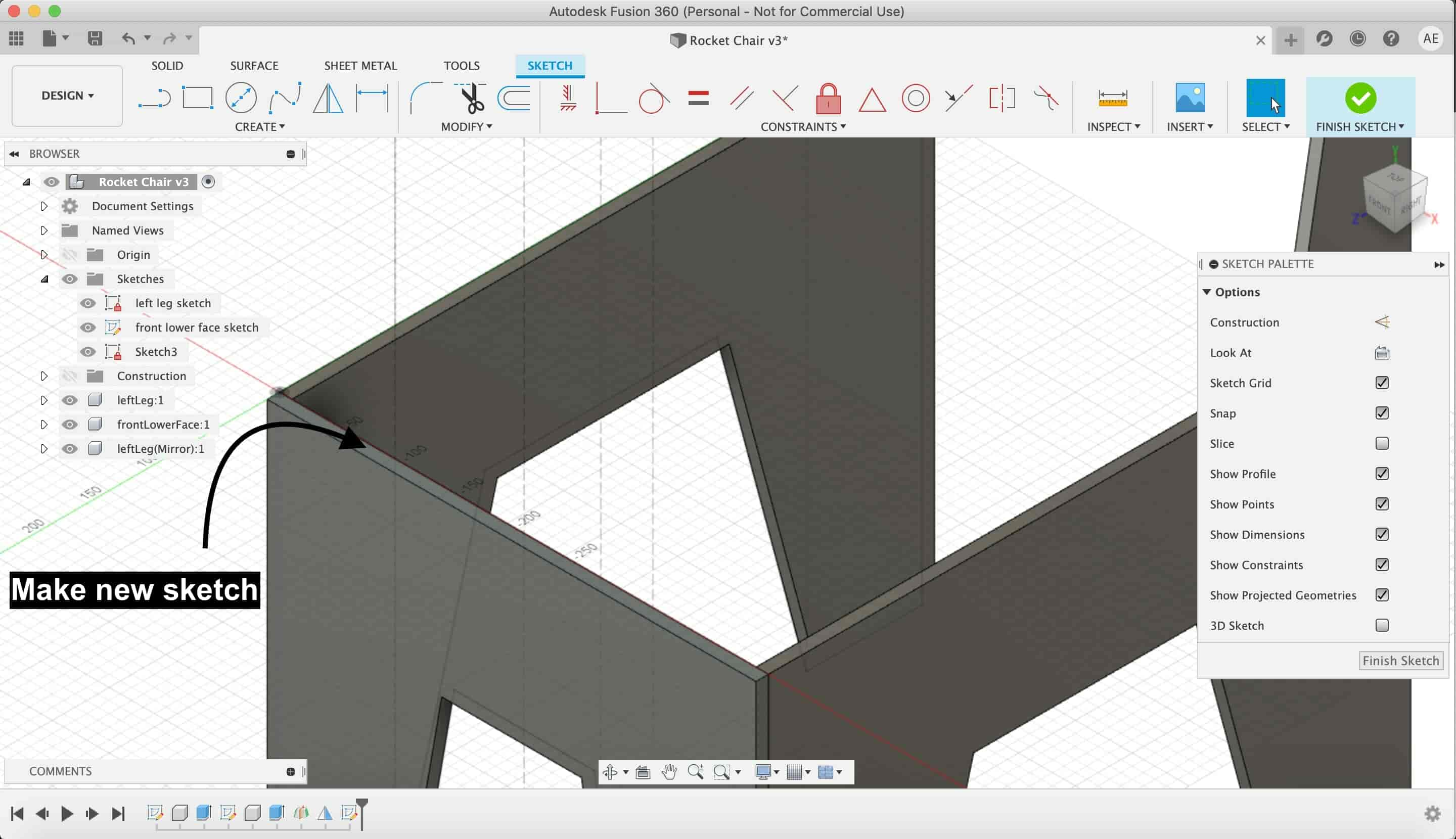Switch to the SHEET METAL tab

click(360, 66)
